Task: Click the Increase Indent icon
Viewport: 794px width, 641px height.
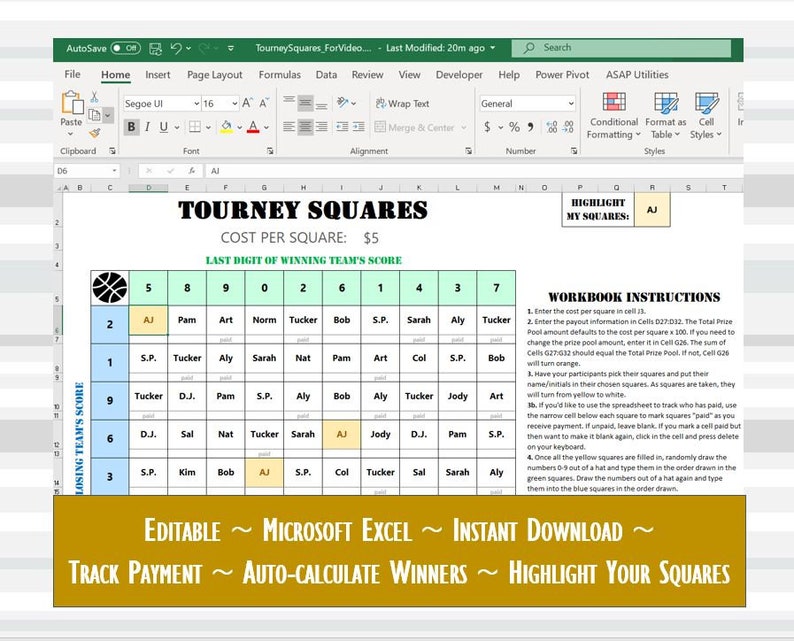Action: 359,127
